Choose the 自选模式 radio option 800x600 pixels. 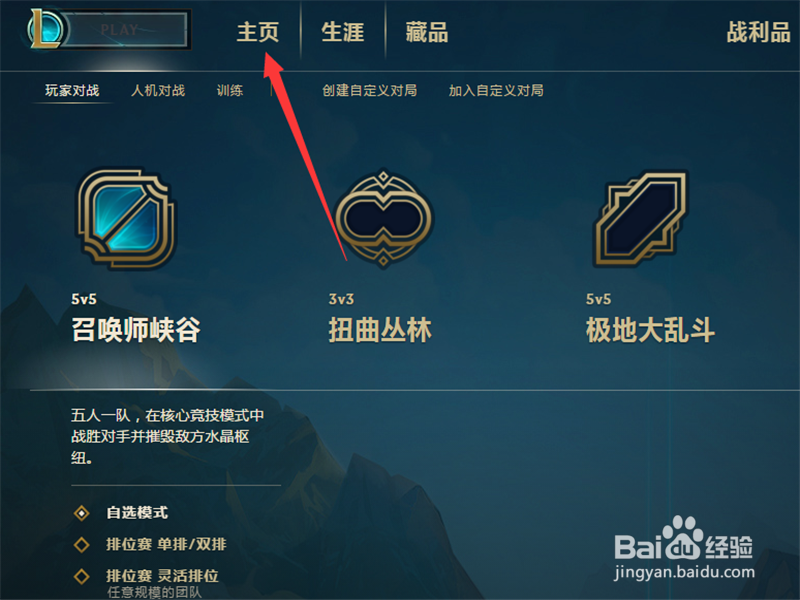tap(82, 513)
